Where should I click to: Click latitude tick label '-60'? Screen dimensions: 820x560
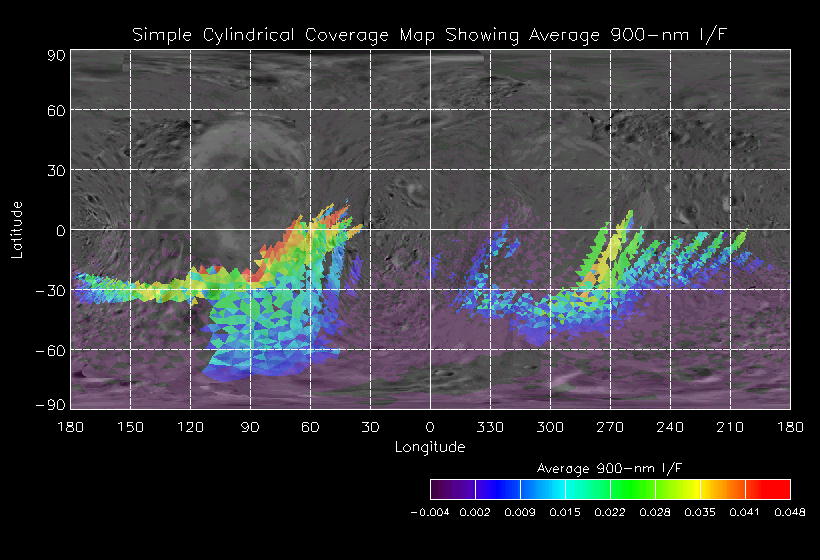pos(50,350)
